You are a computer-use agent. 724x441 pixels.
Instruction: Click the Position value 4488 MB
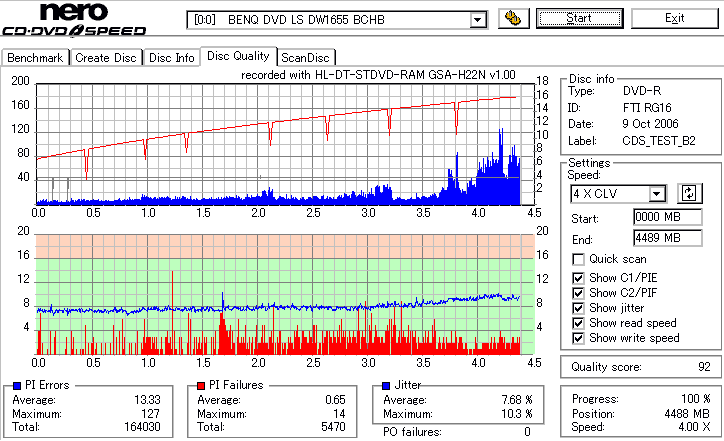687,413
